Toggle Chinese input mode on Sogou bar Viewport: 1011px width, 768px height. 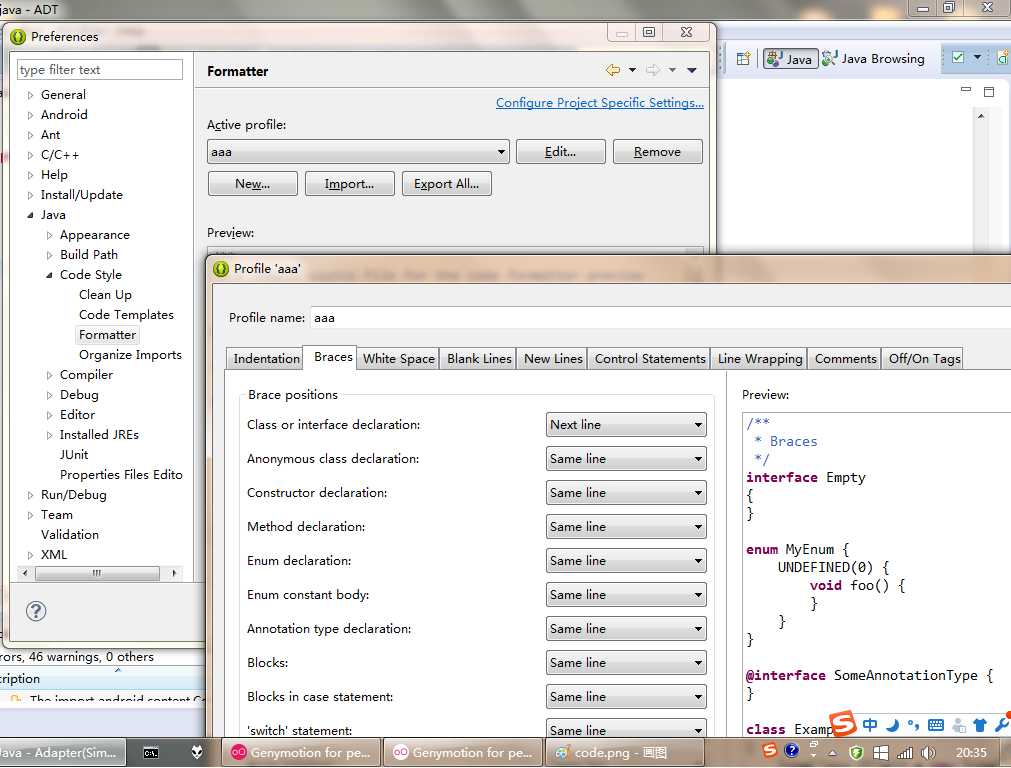tap(870, 725)
